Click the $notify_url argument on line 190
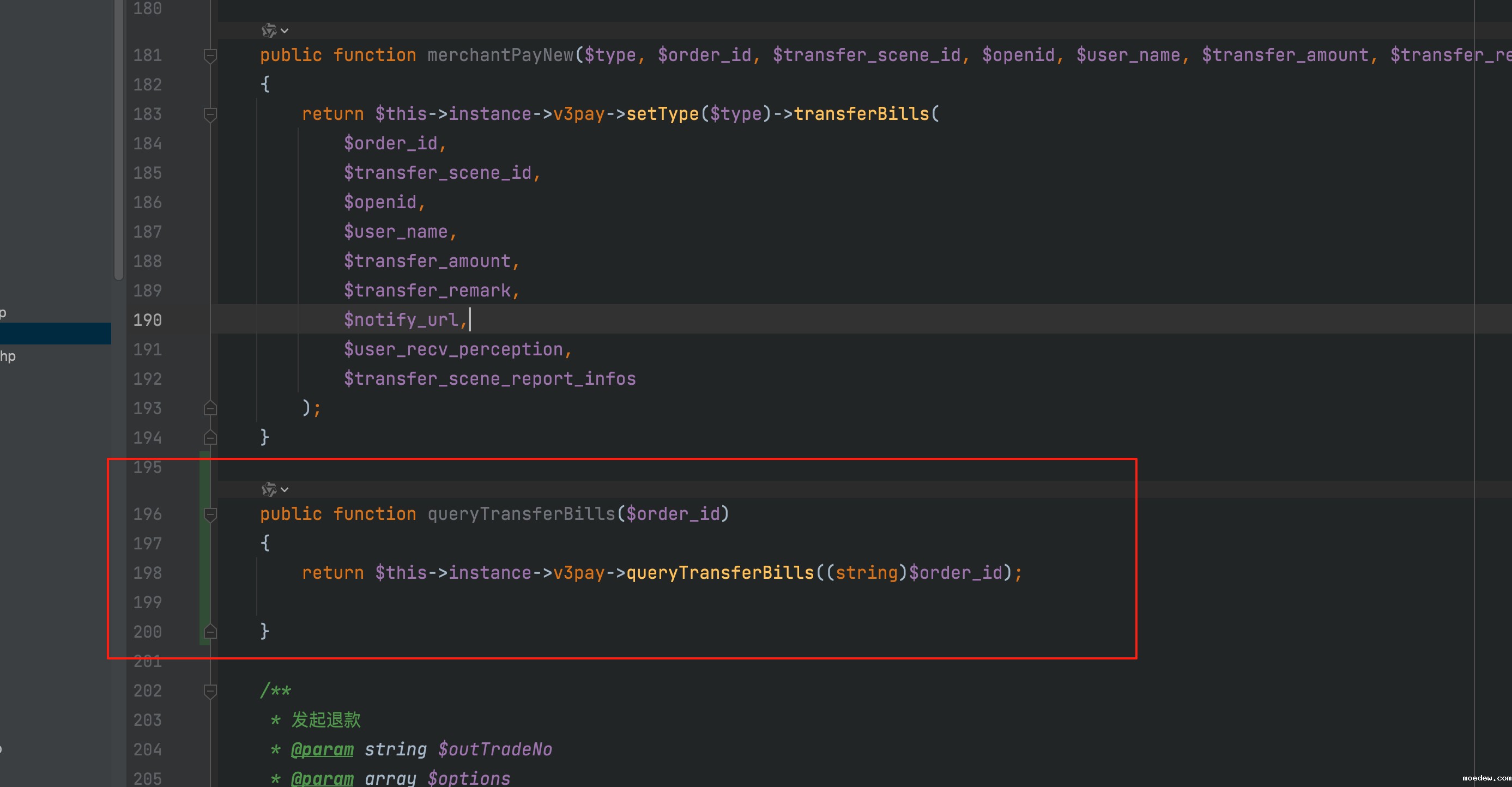Viewport: 1512px width, 787px height. tap(402, 320)
